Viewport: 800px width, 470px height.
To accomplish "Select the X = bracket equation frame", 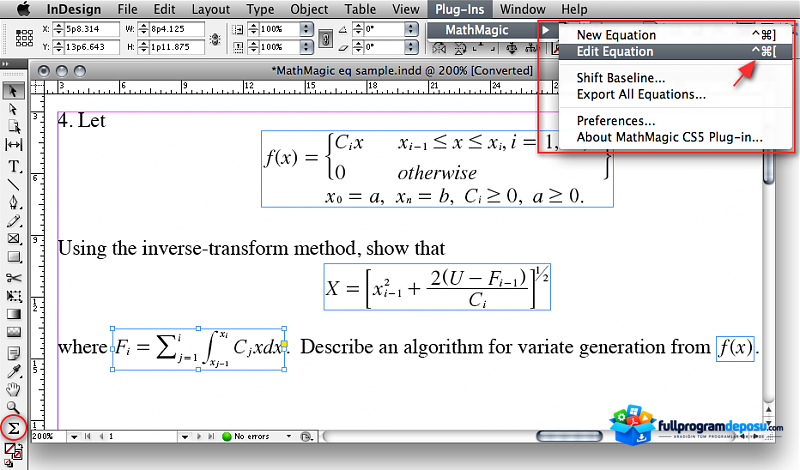I will (x=437, y=287).
